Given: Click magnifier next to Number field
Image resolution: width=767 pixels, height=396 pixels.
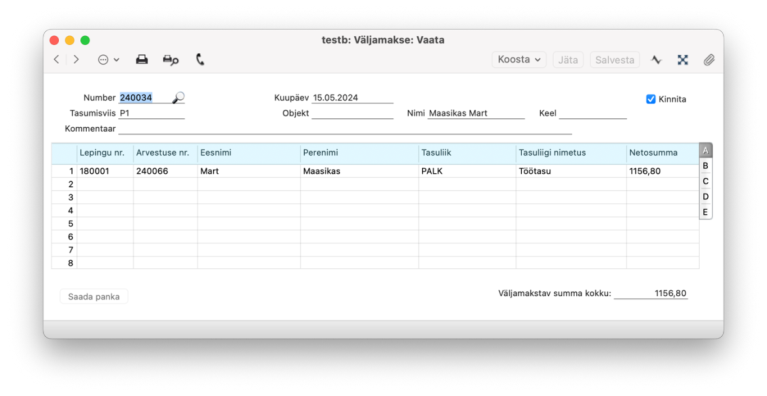Looking at the screenshot, I should point(178,98).
